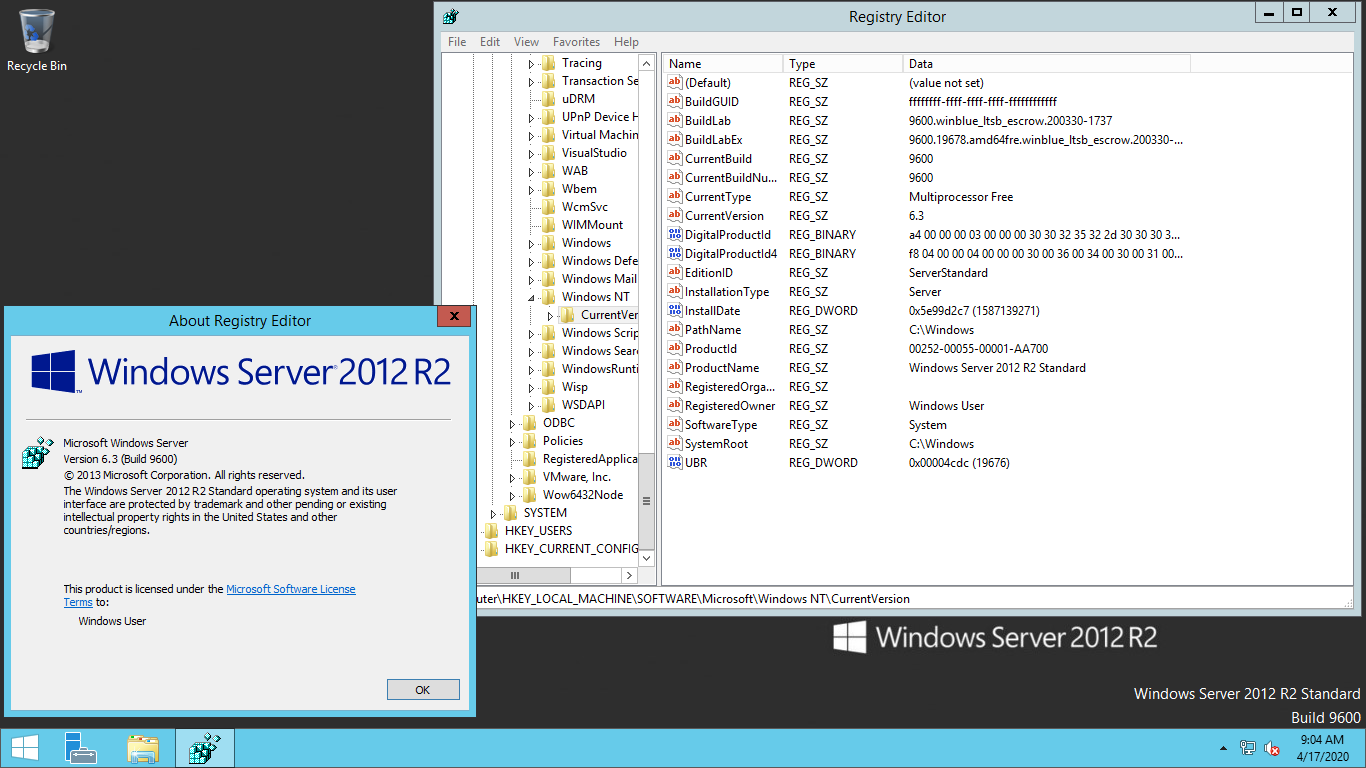Open Server Manager from the taskbar
This screenshot has height=768, width=1366.
click(81, 748)
